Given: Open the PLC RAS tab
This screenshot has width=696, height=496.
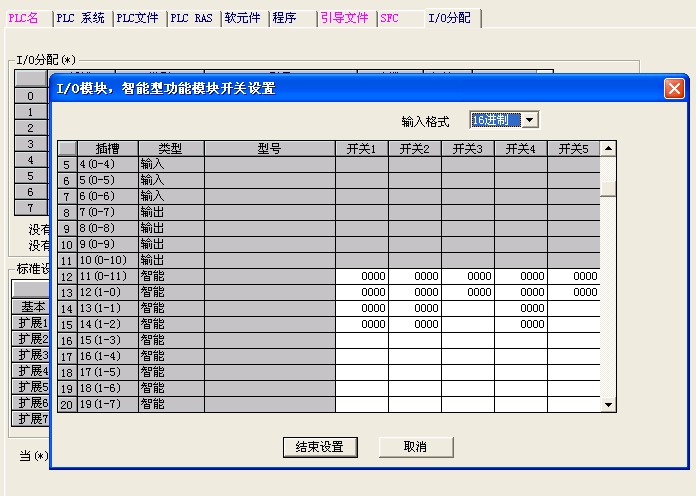Looking at the screenshot, I should point(191,18).
